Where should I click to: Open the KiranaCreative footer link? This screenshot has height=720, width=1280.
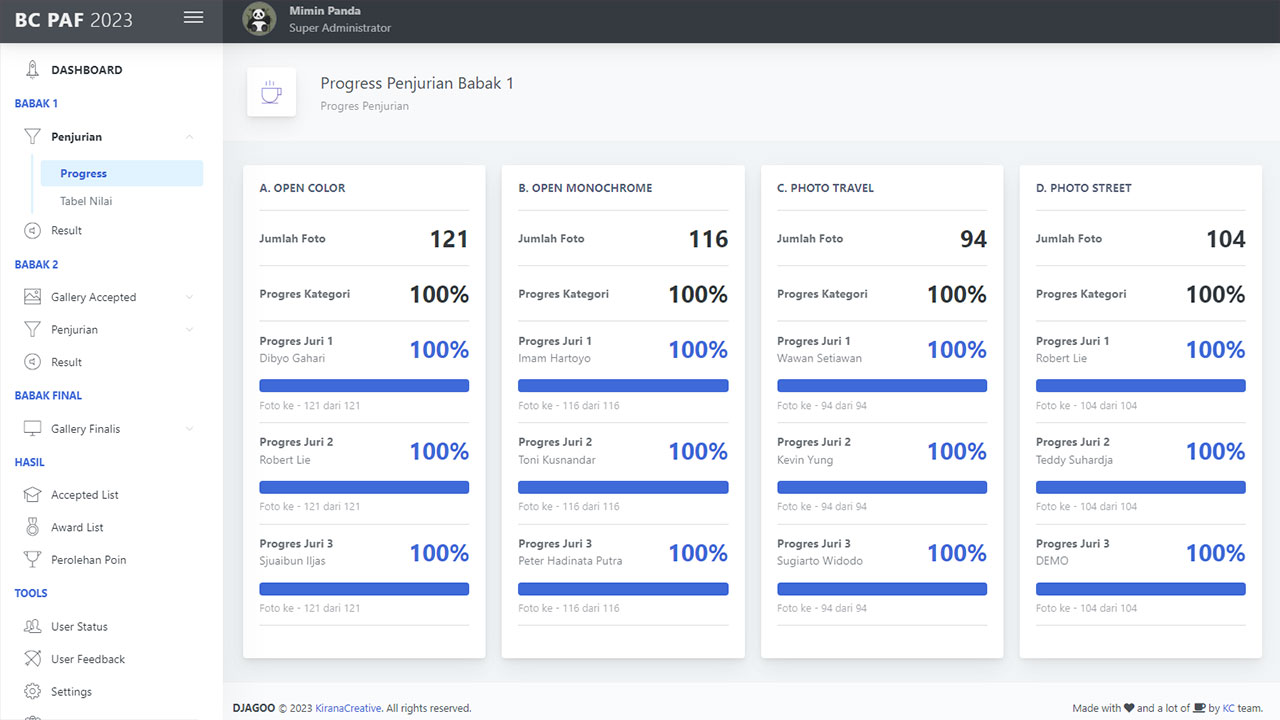[348, 708]
